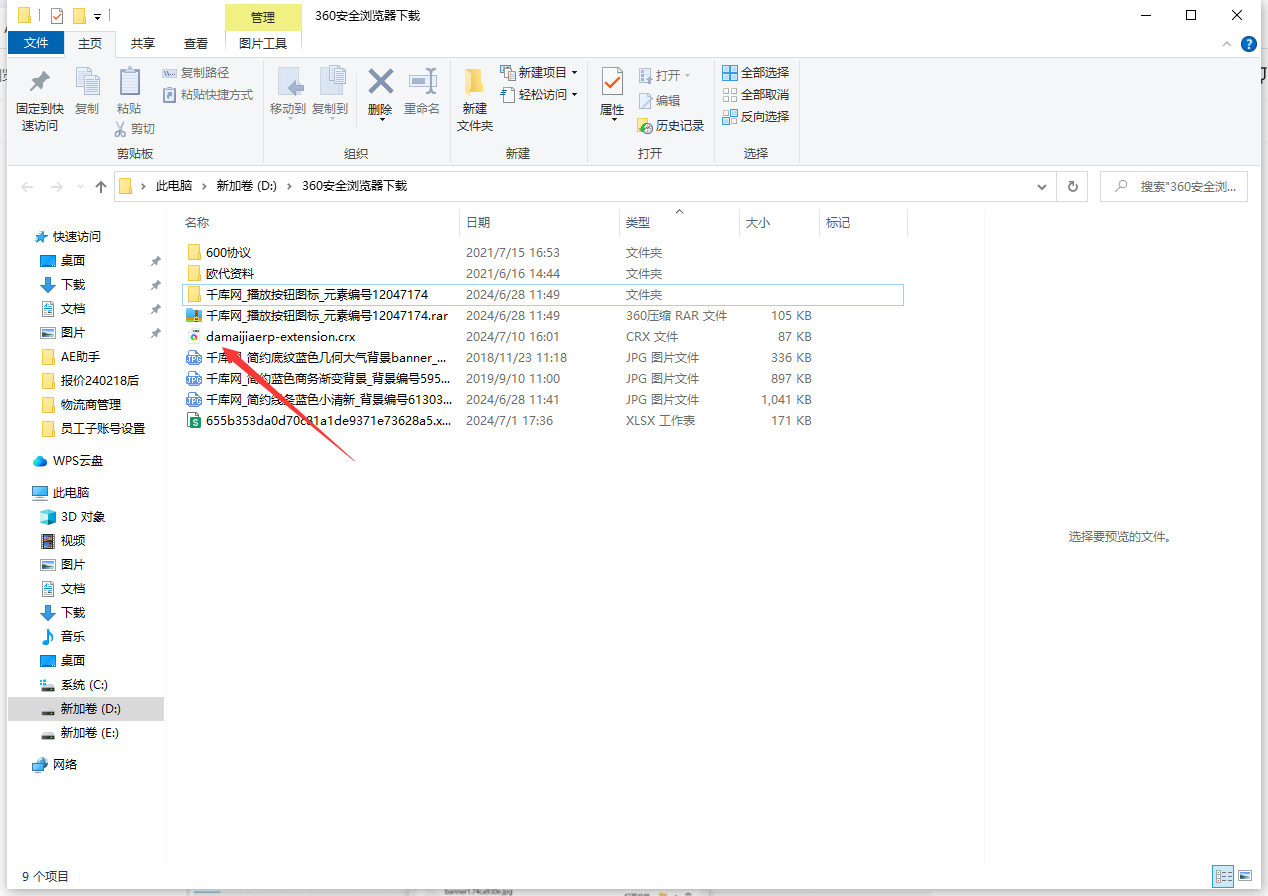Go up one folder level with up arrow
The width and height of the screenshot is (1268, 896).
point(100,186)
